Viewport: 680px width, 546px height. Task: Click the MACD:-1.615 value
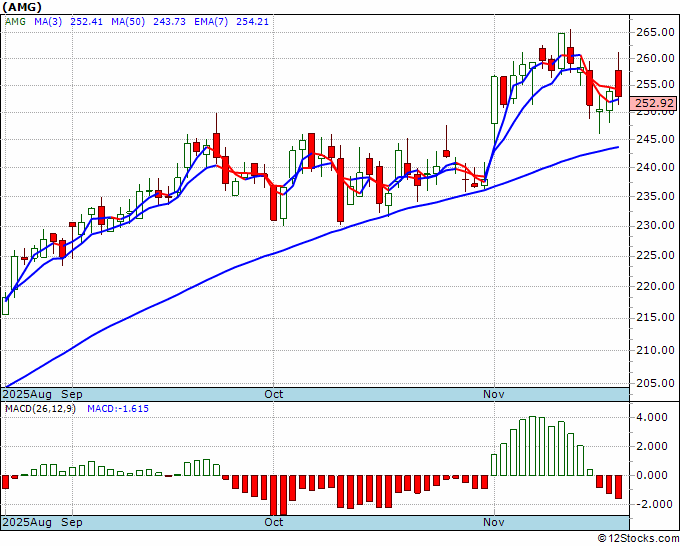point(118,409)
